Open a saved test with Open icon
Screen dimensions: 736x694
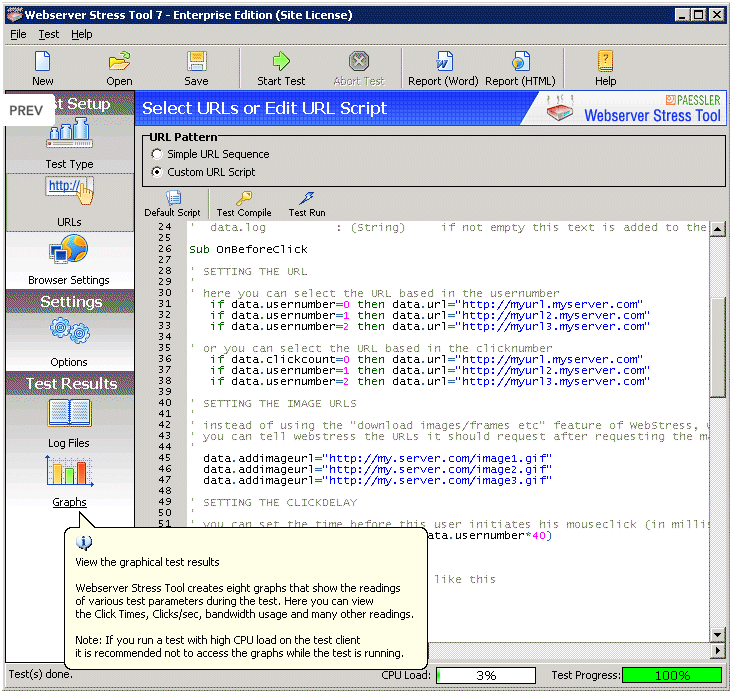click(x=119, y=61)
